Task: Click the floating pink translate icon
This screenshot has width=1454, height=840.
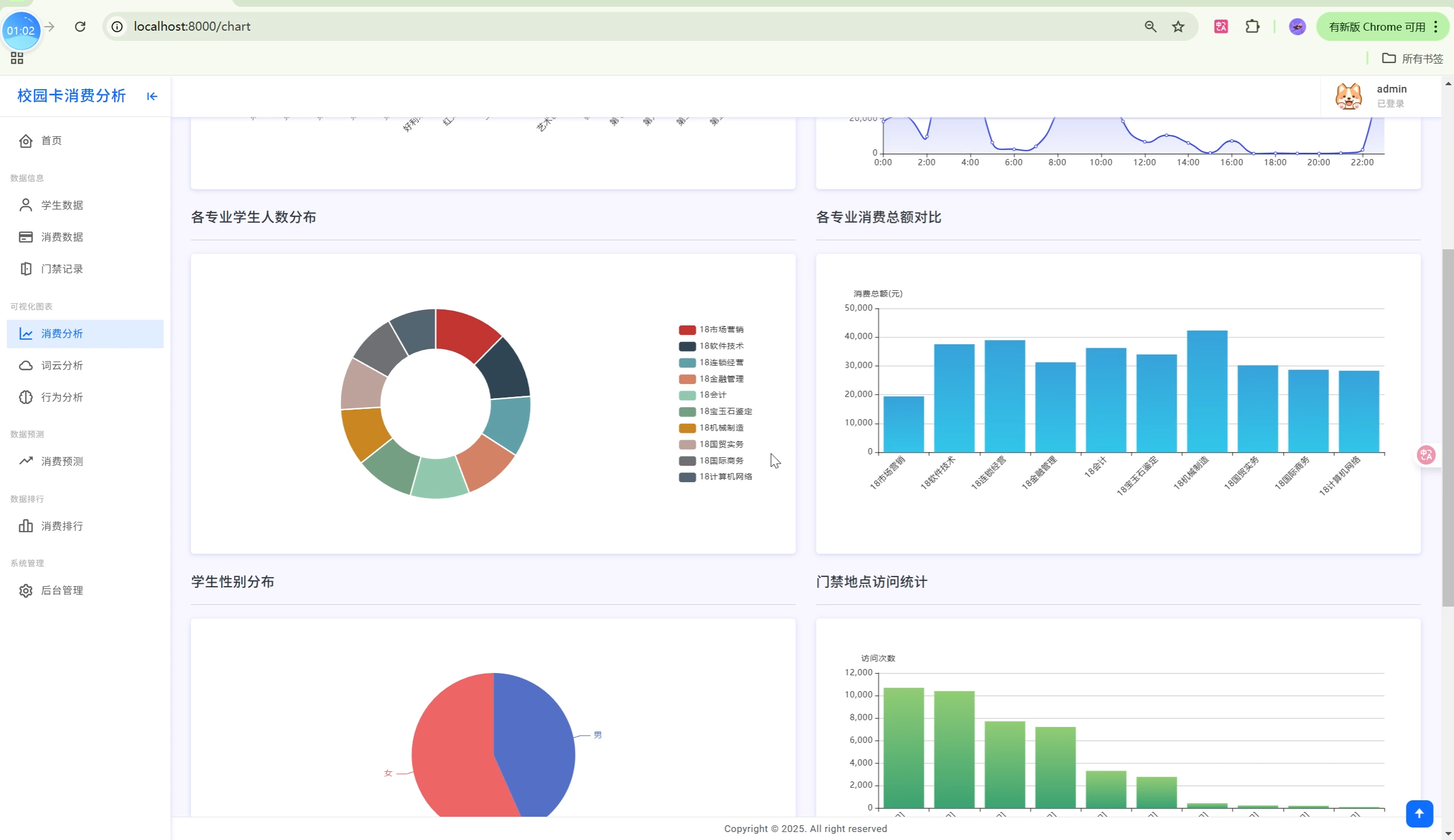Action: point(1426,454)
